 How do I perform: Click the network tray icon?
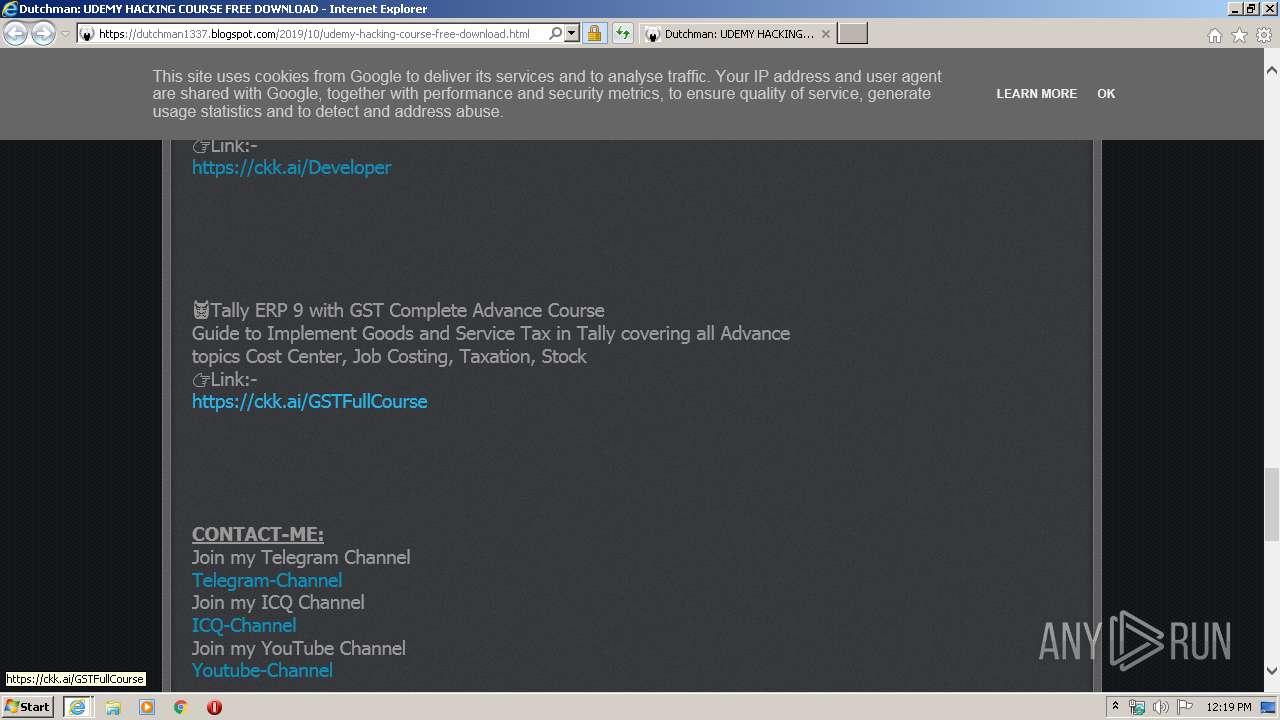click(1137, 708)
